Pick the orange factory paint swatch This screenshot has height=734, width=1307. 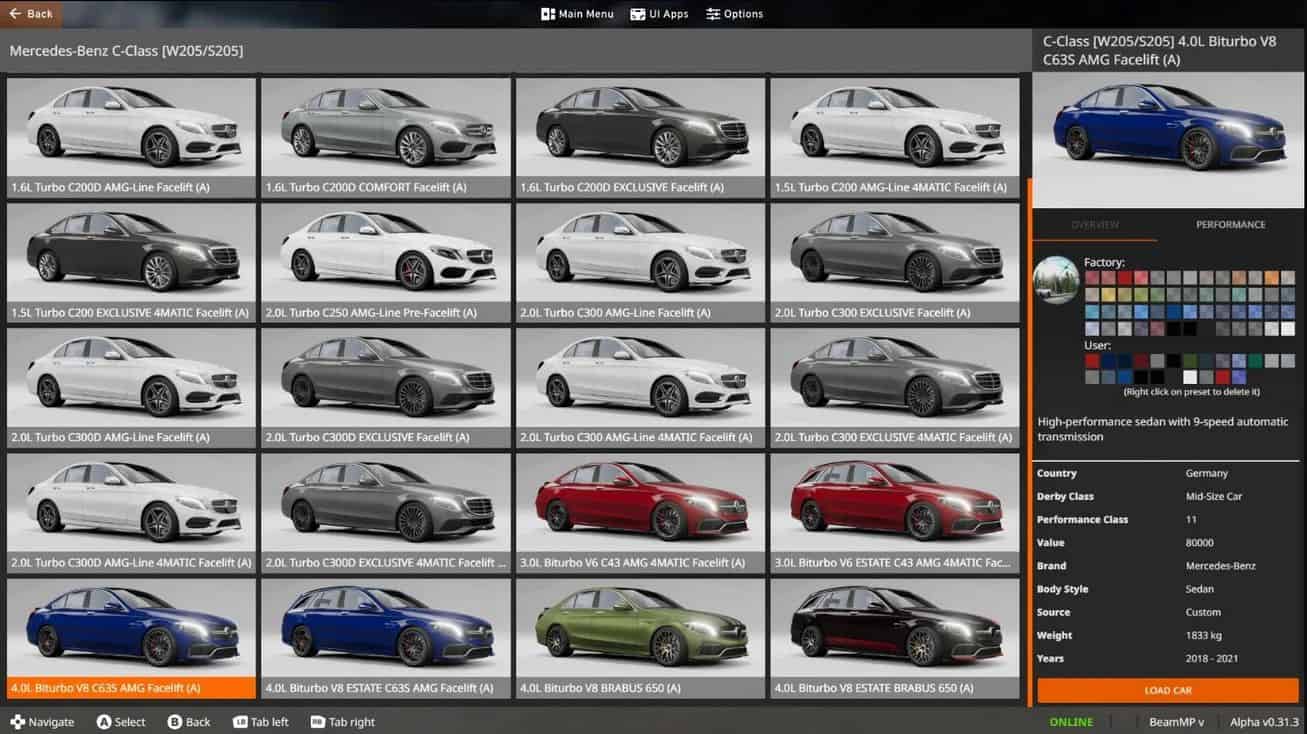(x=1271, y=278)
